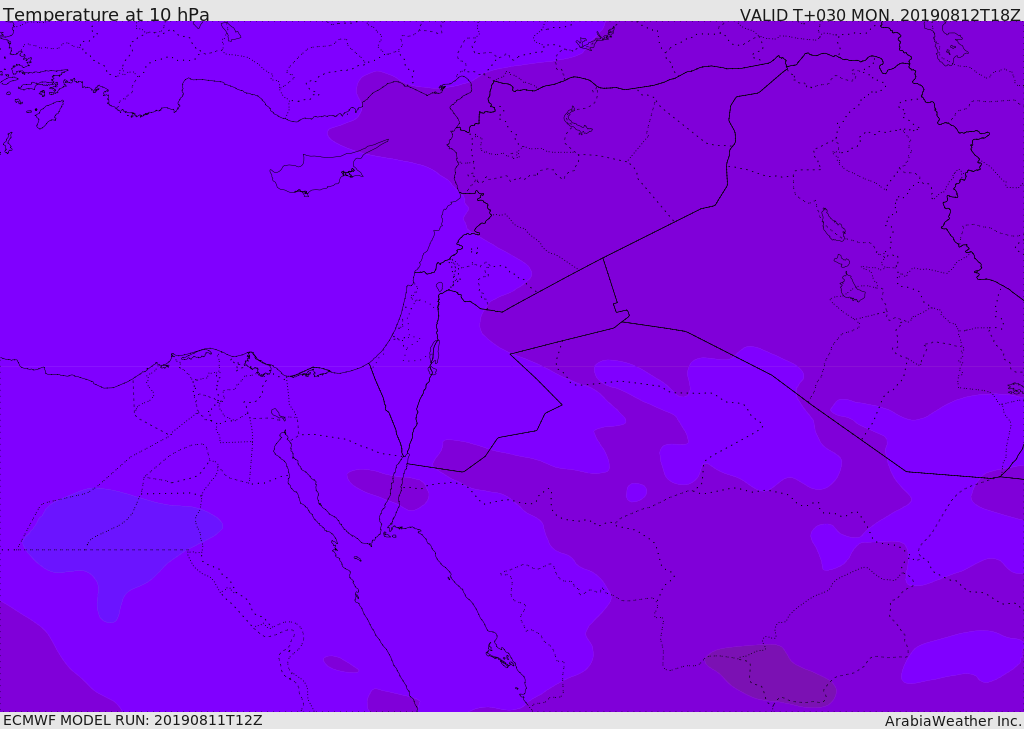Click the small circular light patch in Saudi Arabia

636,492
